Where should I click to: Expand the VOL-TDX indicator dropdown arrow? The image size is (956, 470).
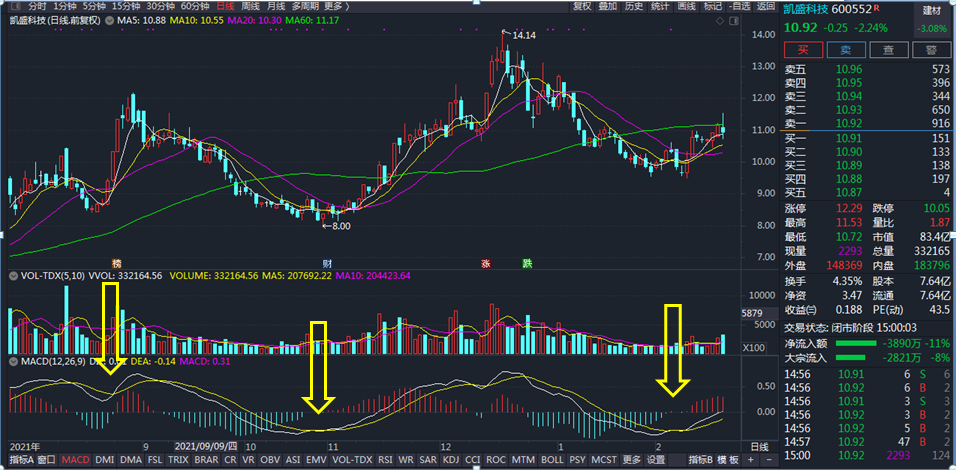click(13, 276)
